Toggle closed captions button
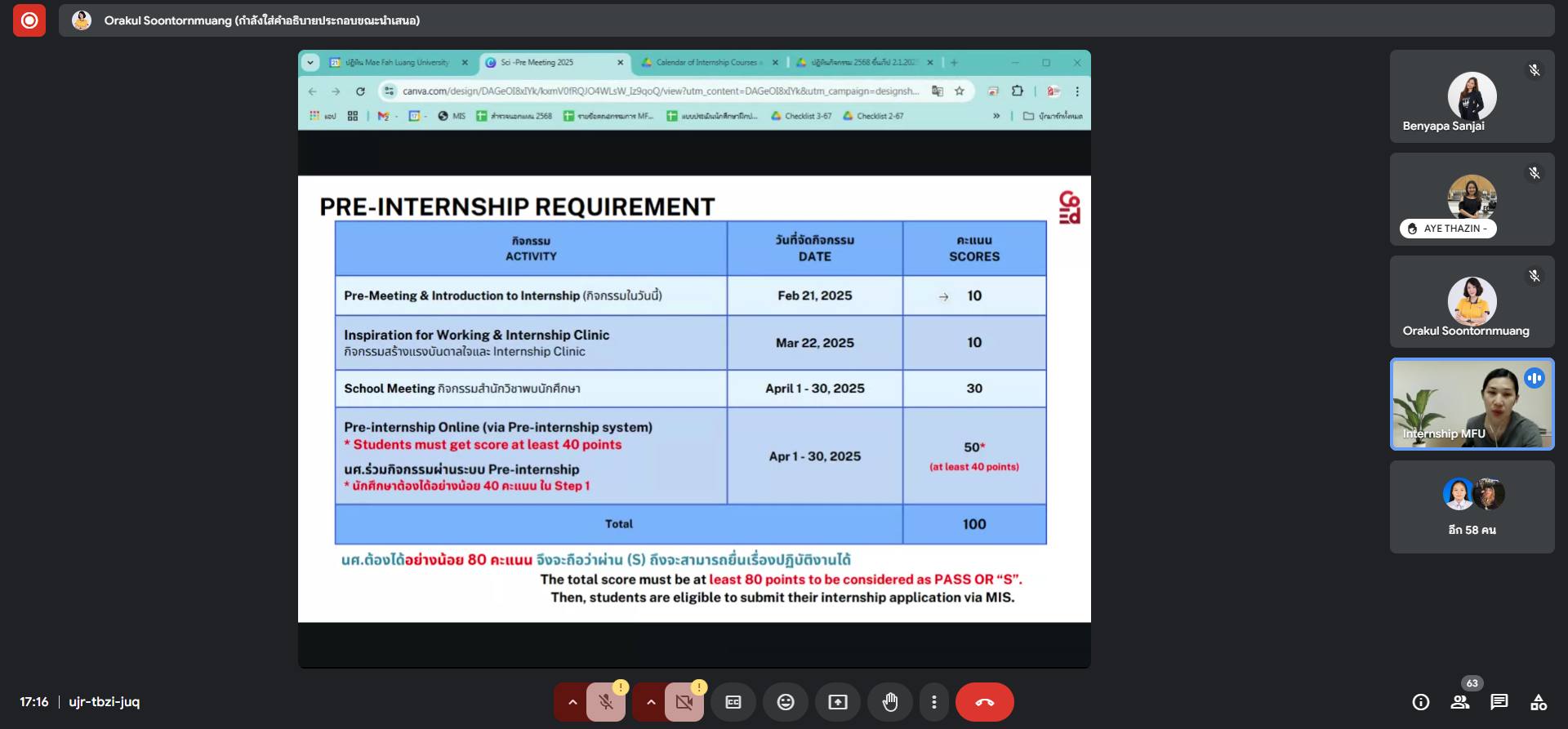Image resolution: width=1568 pixels, height=729 pixels. [x=733, y=702]
